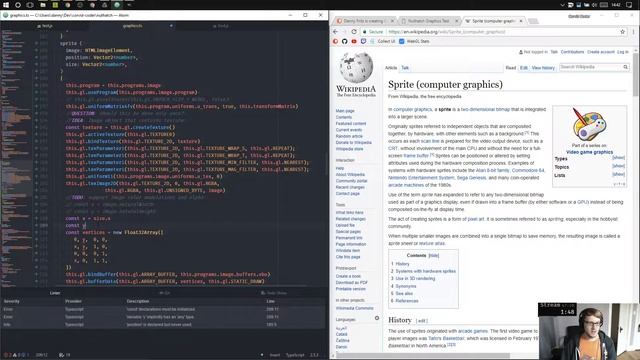This screenshot has height=360, width=640.
Task: Open the Main page sidebar link
Action: pos(345,111)
